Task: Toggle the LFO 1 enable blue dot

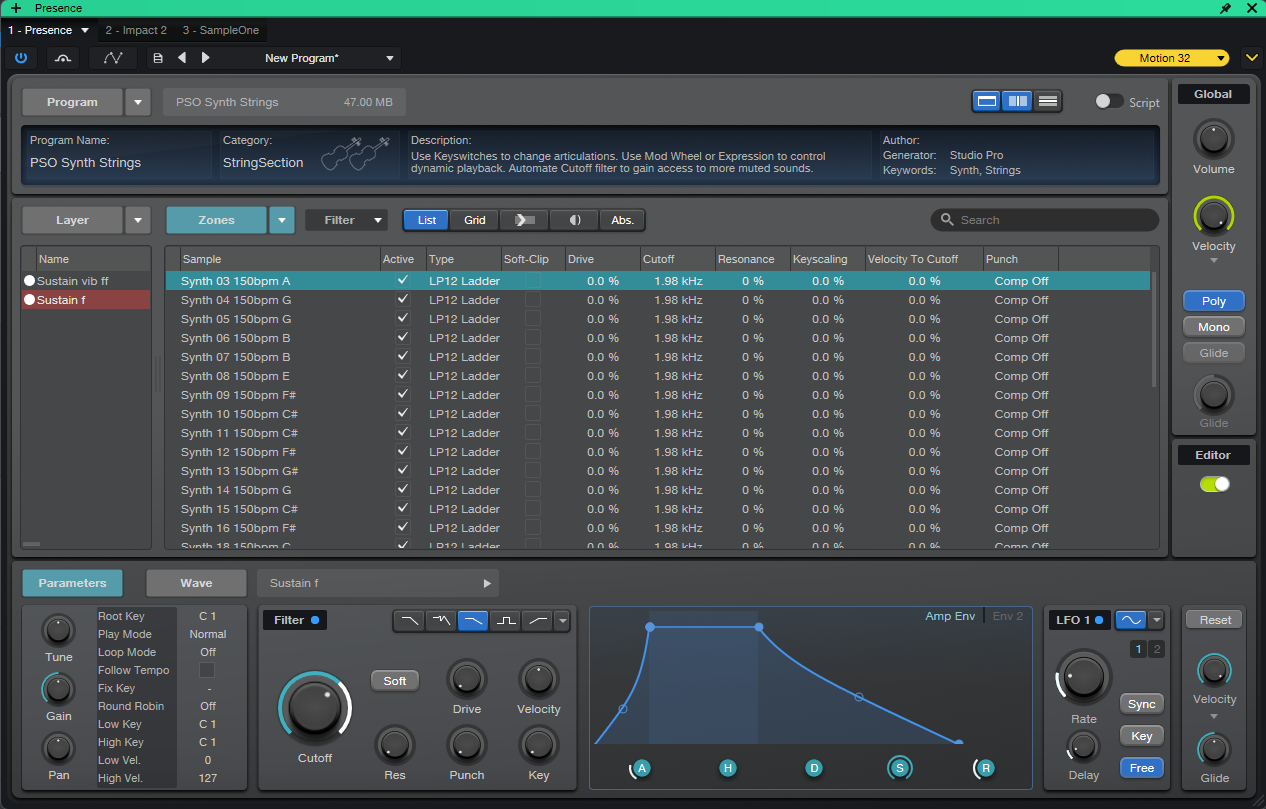Action: (x=1098, y=620)
